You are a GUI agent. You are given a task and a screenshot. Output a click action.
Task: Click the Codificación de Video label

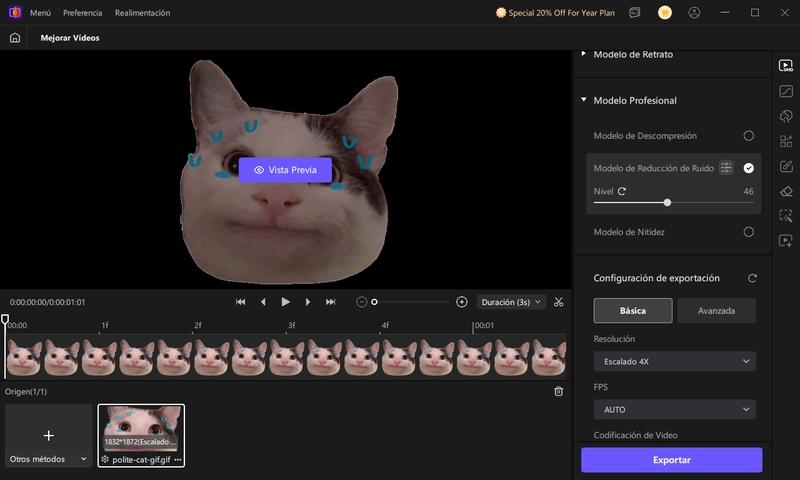[x=635, y=435]
